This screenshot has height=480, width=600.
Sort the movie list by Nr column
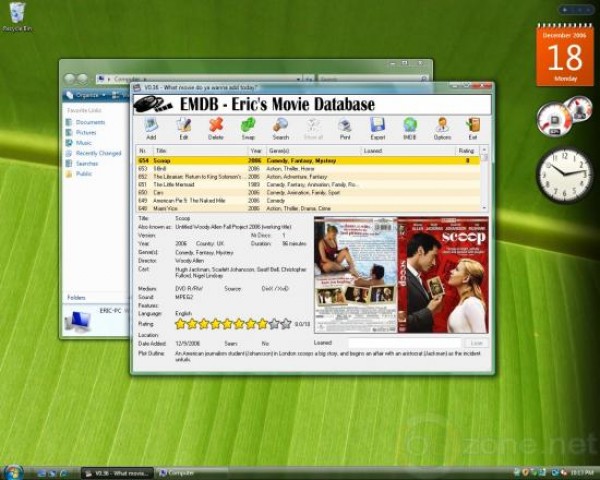pos(144,150)
